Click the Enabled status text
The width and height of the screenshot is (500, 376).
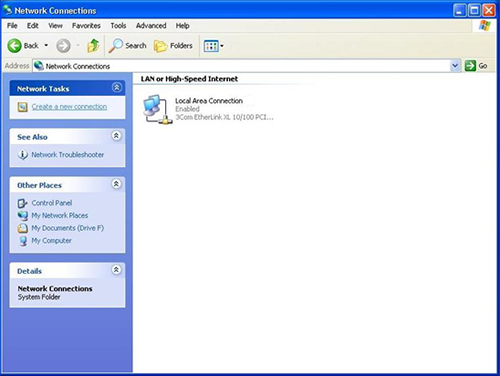pos(187,109)
